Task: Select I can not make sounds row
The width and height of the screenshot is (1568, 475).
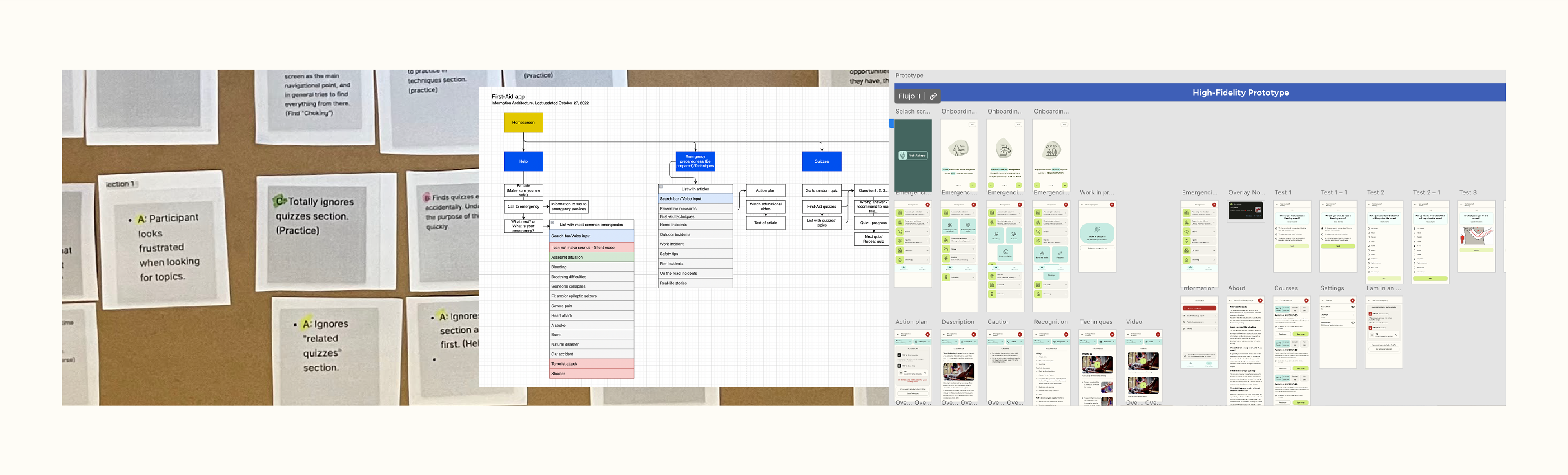Action: (592, 247)
